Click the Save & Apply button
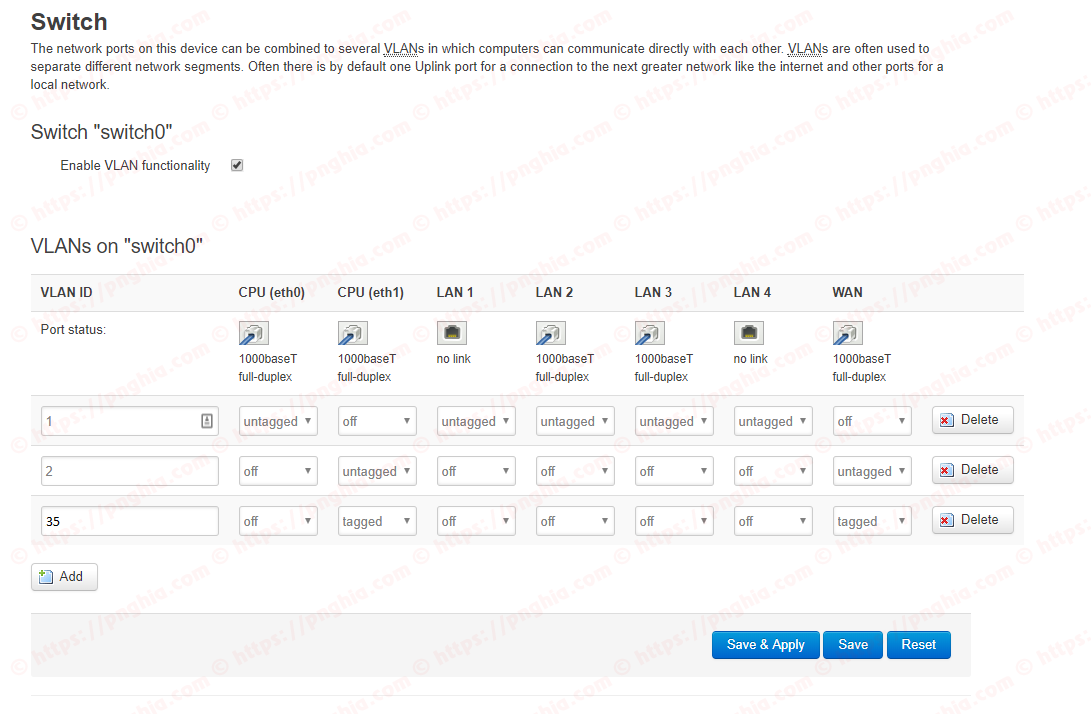The image size is (1091, 714). (x=765, y=644)
